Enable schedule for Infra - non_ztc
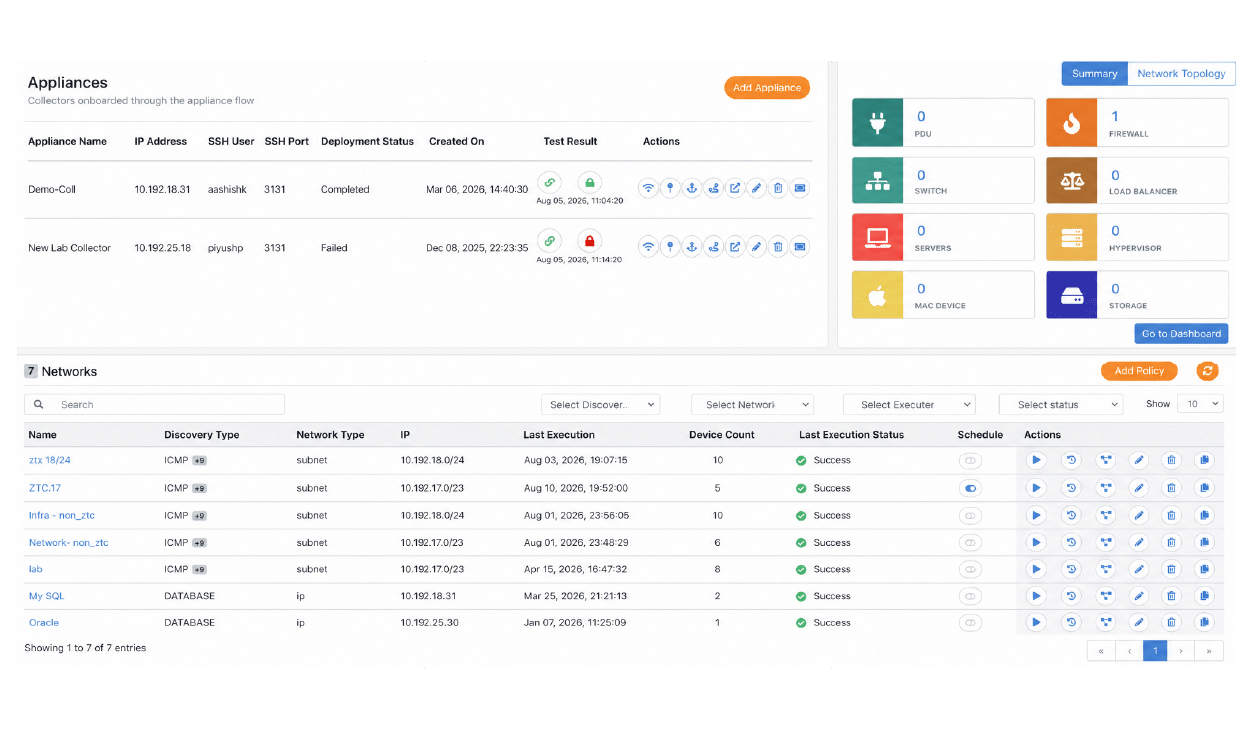This screenshot has height=730, width=1250. click(970, 515)
